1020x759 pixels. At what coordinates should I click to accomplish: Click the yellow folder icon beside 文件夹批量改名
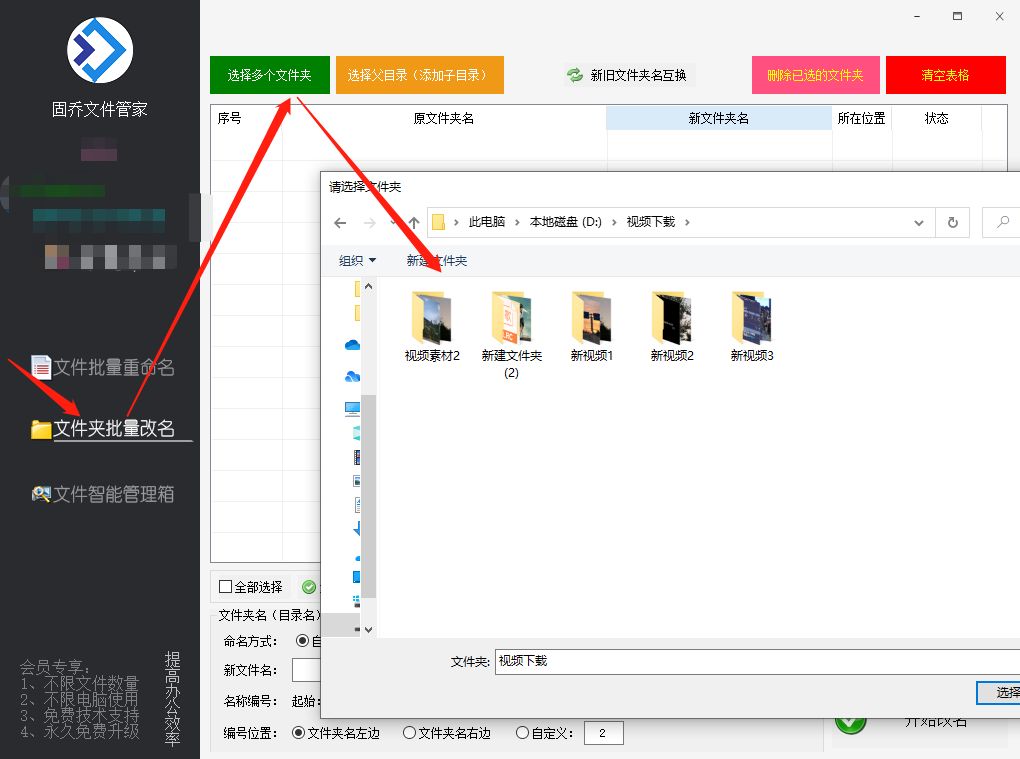[41, 429]
